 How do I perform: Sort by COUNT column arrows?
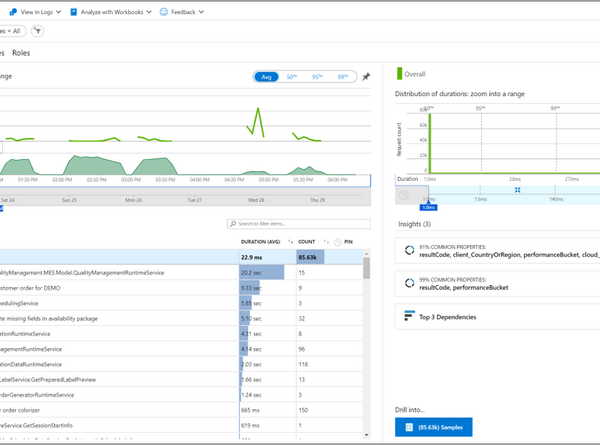pos(326,242)
